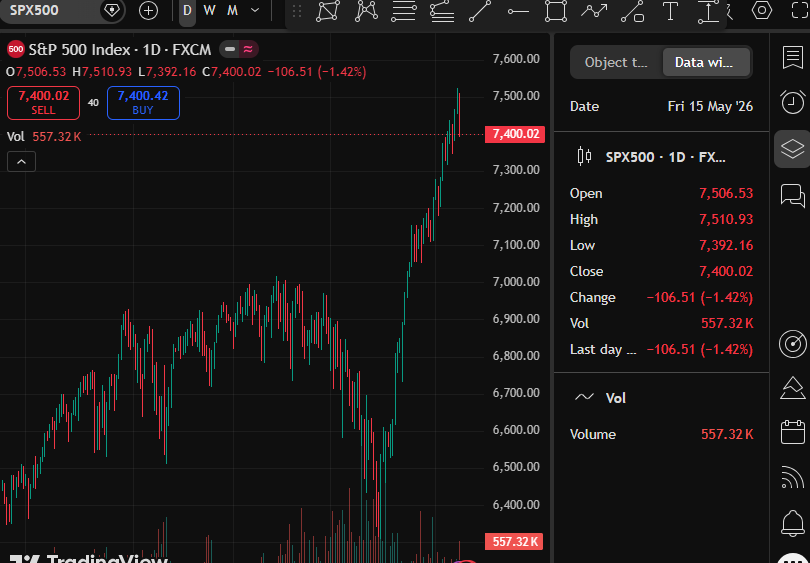
Task: Collapse the SPX500 · 1D data section header
Action: tap(661, 157)
